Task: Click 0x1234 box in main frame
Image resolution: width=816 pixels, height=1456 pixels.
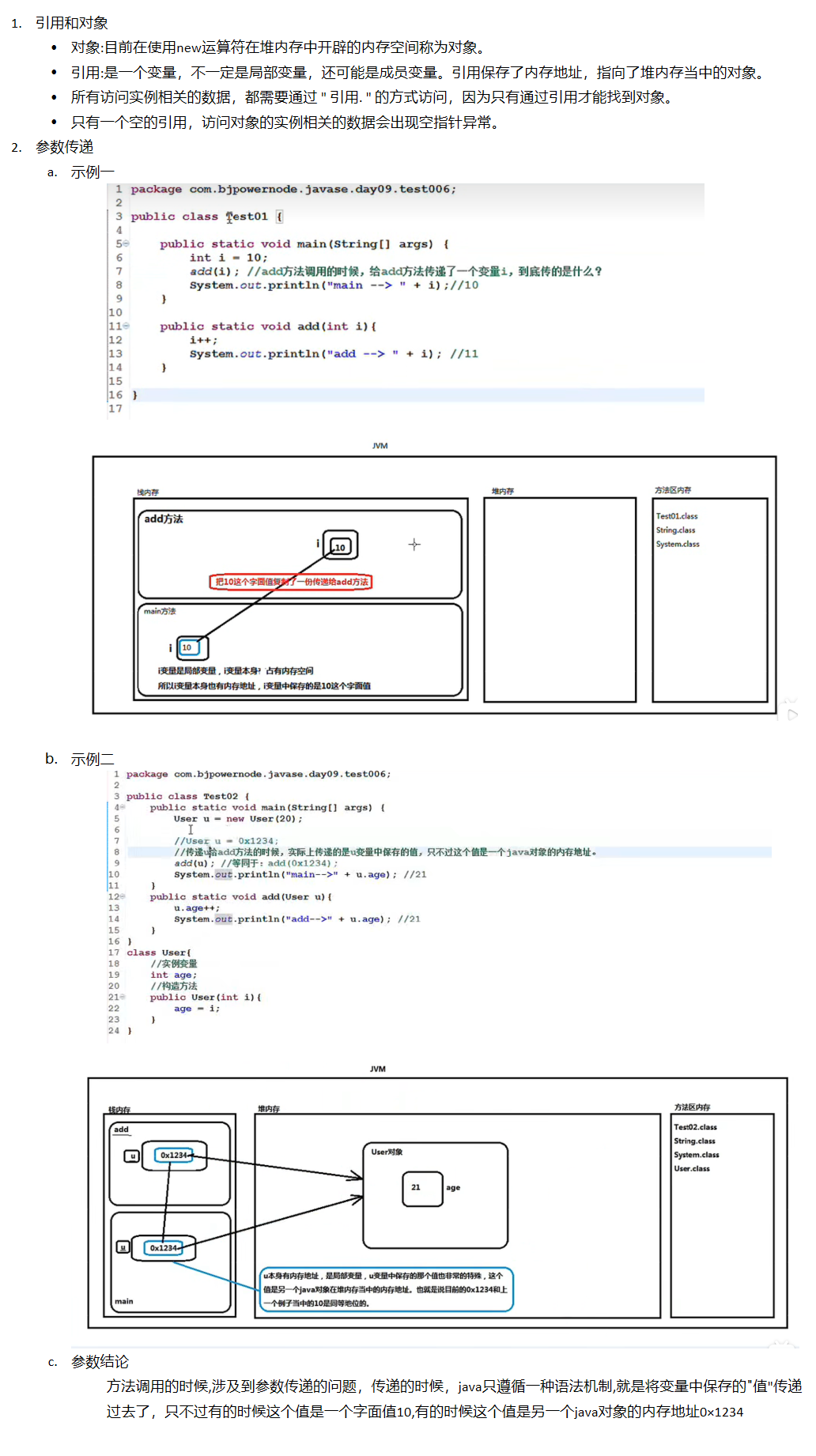Action: coord(164,1248)
